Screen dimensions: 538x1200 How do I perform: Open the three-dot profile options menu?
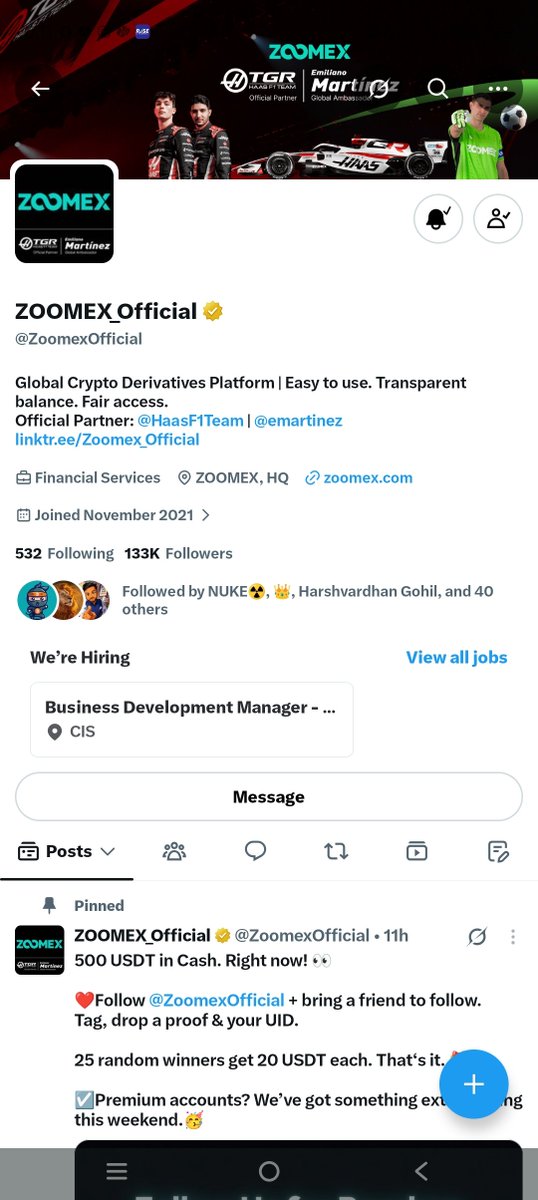(497, 88)
